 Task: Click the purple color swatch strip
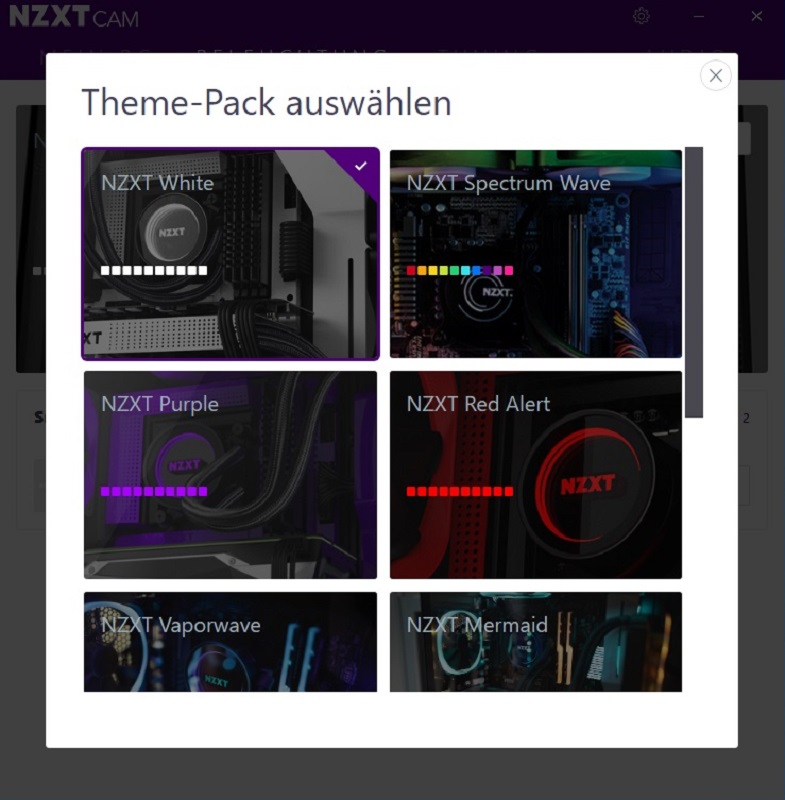coord(154,491)
